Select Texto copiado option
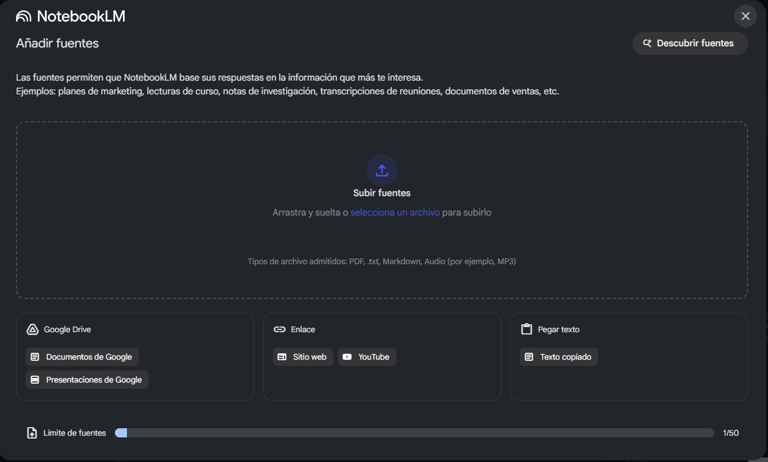768x462 pixels. (559, 357)
